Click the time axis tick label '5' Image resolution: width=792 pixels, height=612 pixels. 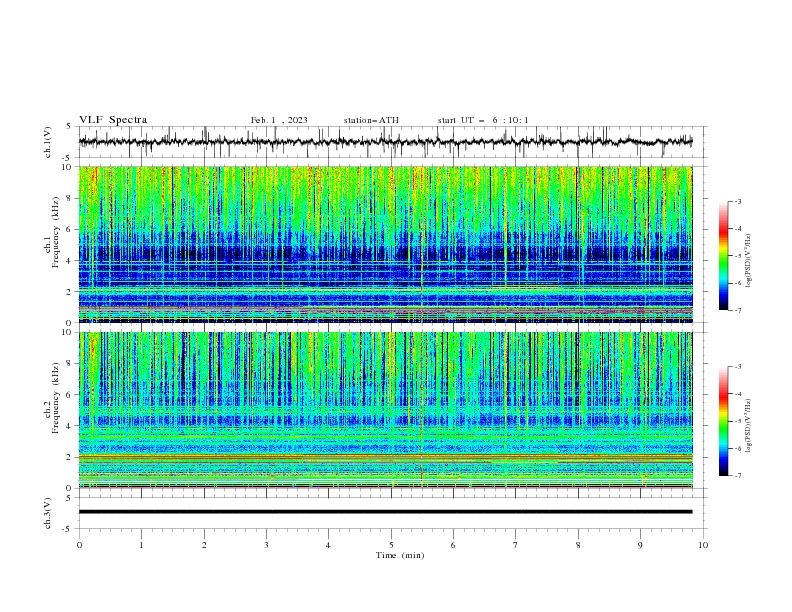pyautogui.click(x=391, y=545)
